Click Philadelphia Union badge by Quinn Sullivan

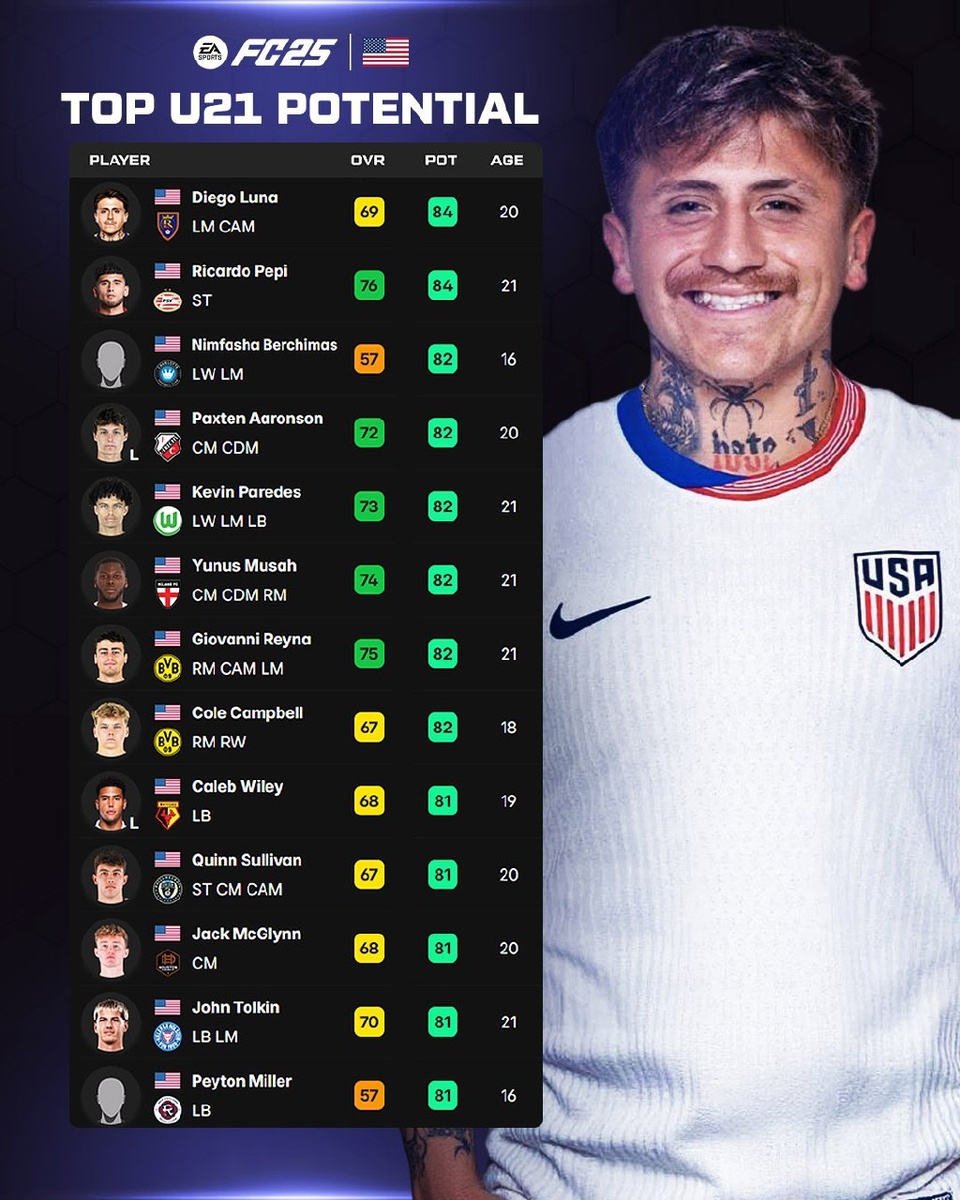click(167, 889)
